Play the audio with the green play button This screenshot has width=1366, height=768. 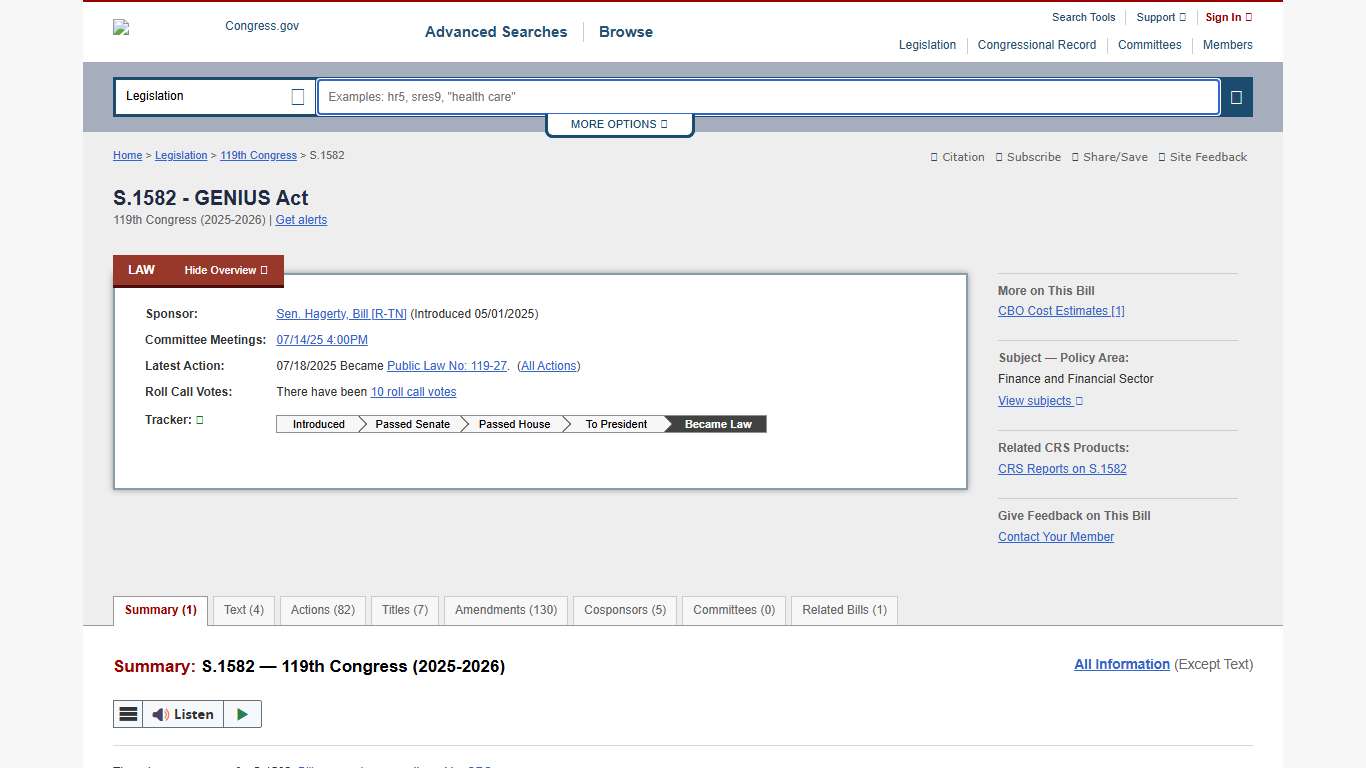click(x=241, y=713)
